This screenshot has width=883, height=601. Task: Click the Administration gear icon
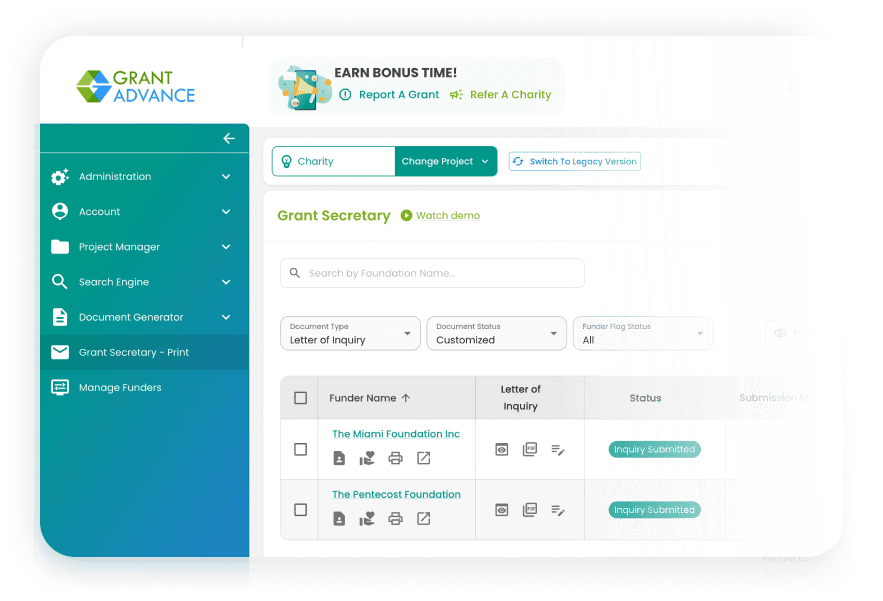60,176
